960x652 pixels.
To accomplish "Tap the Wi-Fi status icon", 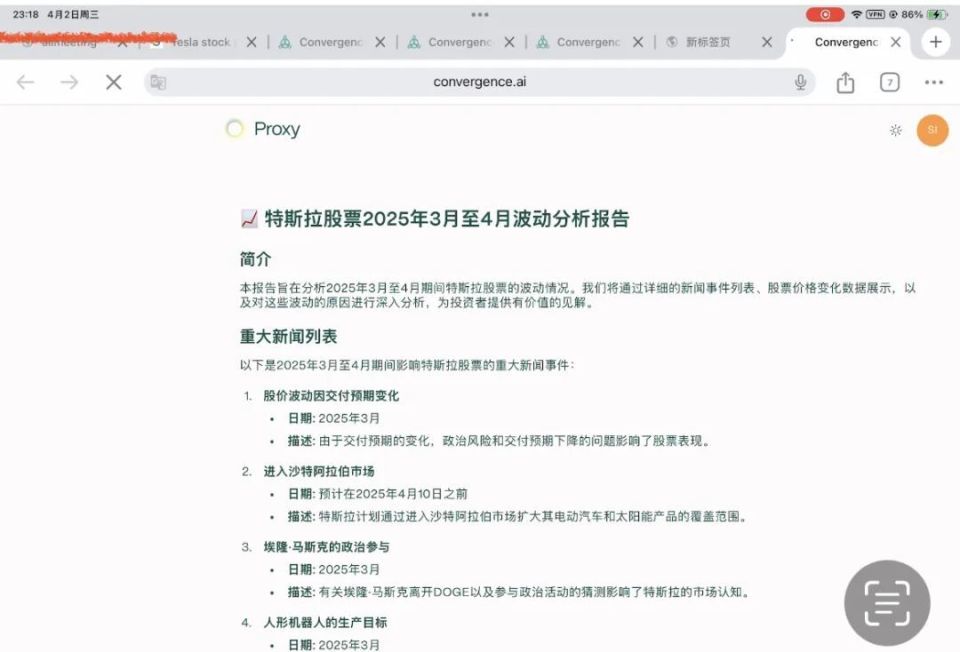I will coord(857,14).
